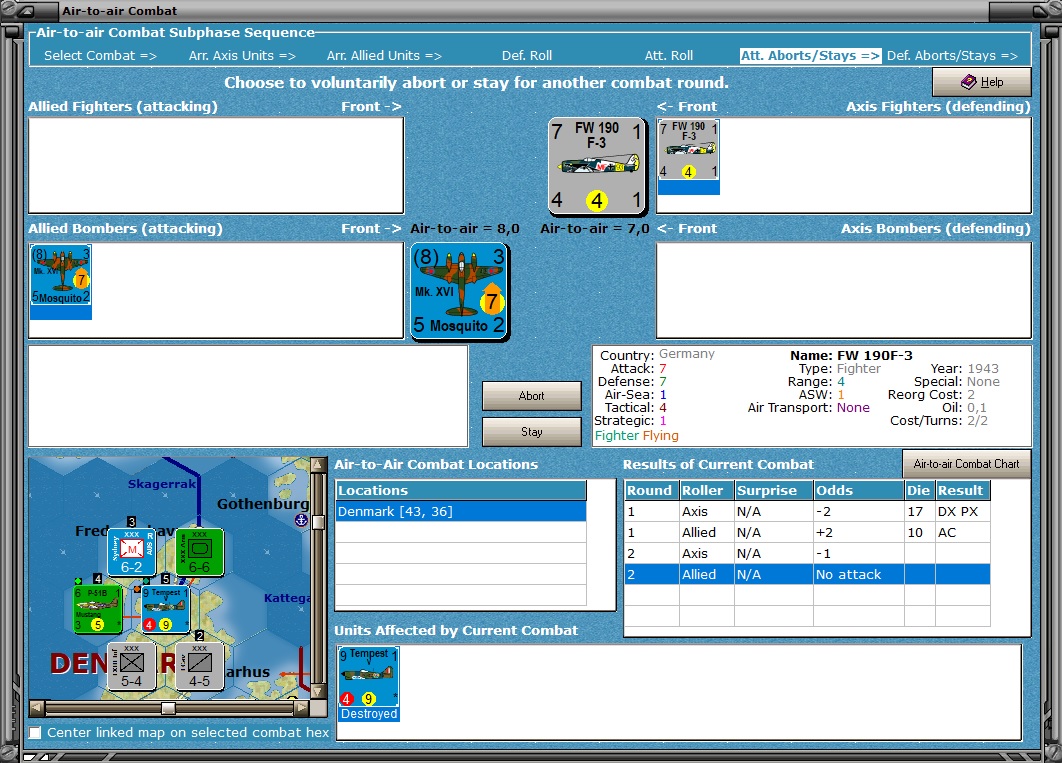The width and height of the screenshot is (1062, 763).
Task: Select the green 6-6 armor unit on map
Action: click(x=199, y=553)
